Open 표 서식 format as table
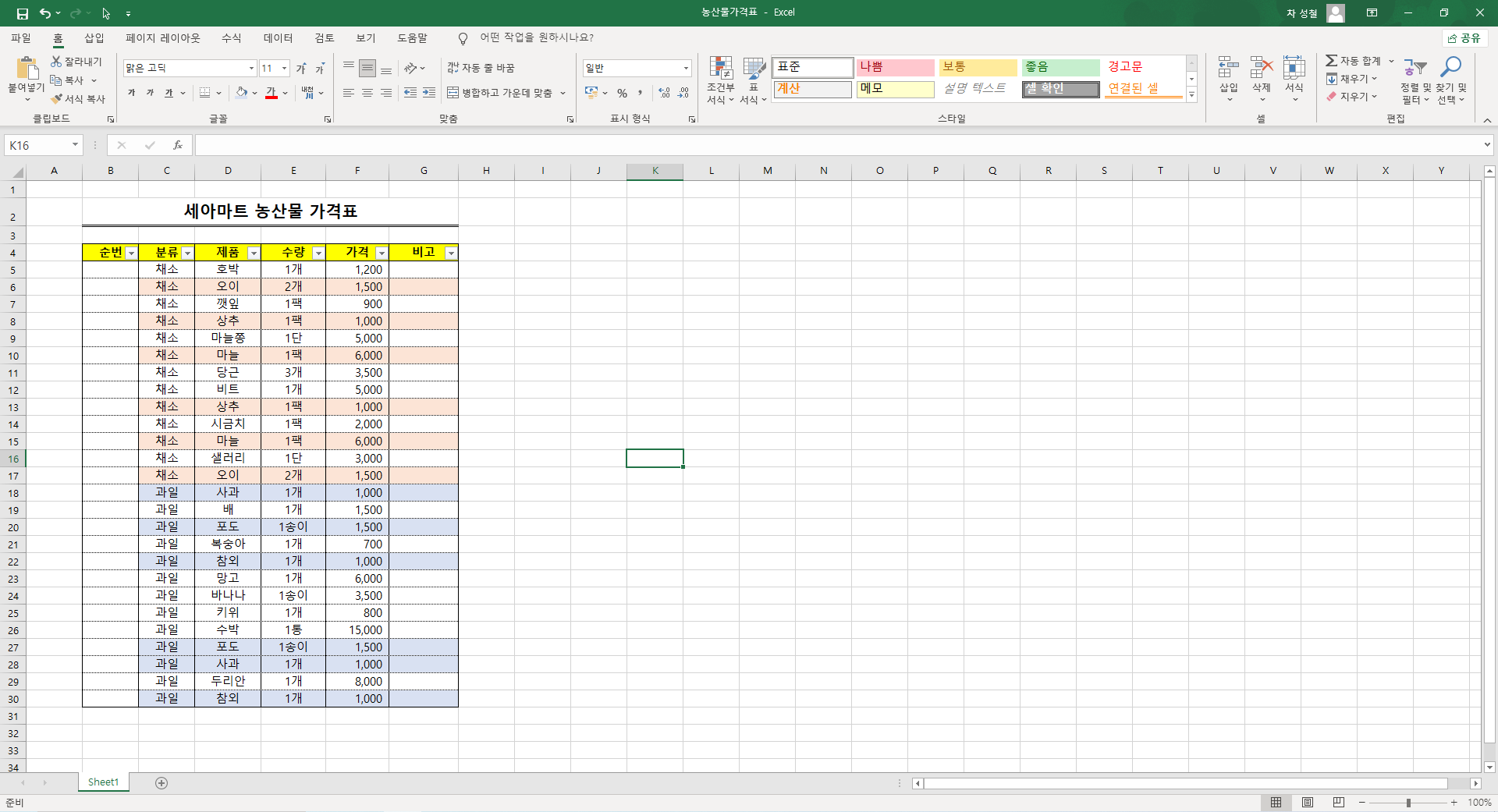Viewport: 1498px width, 812px height. pyautogui.click(x=754, y=80)
